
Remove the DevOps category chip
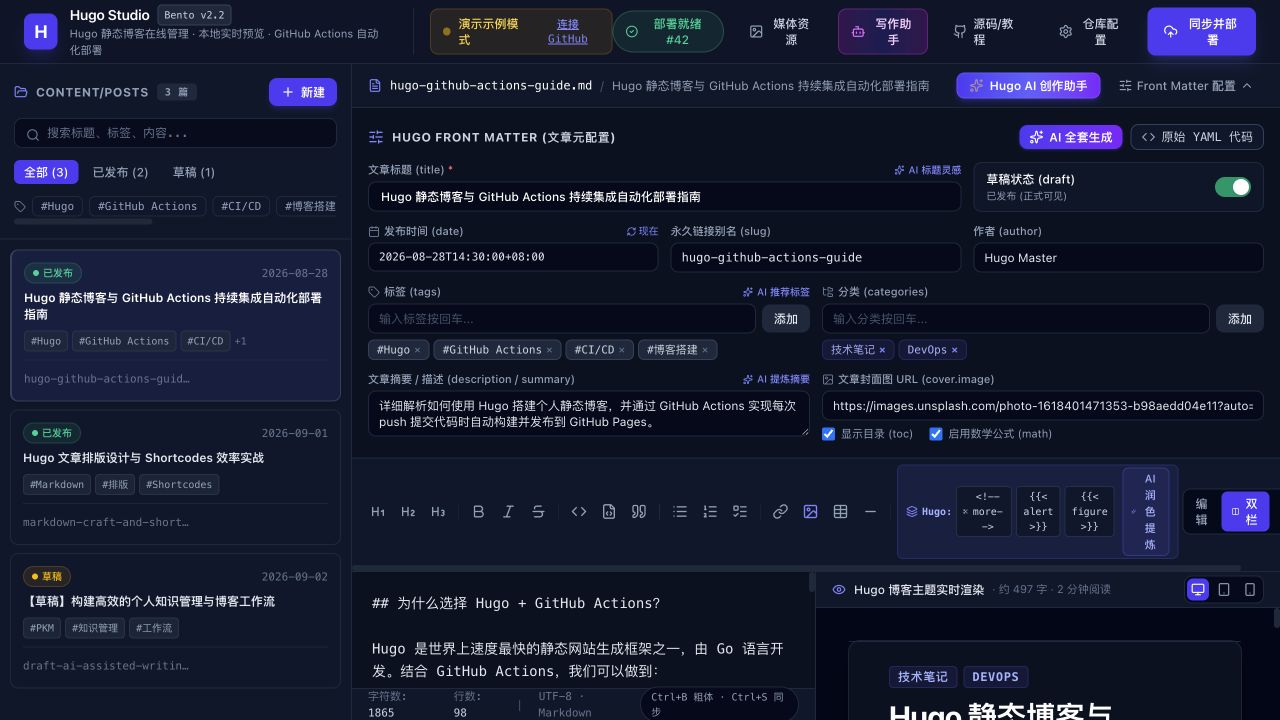[x=954, y=350]
